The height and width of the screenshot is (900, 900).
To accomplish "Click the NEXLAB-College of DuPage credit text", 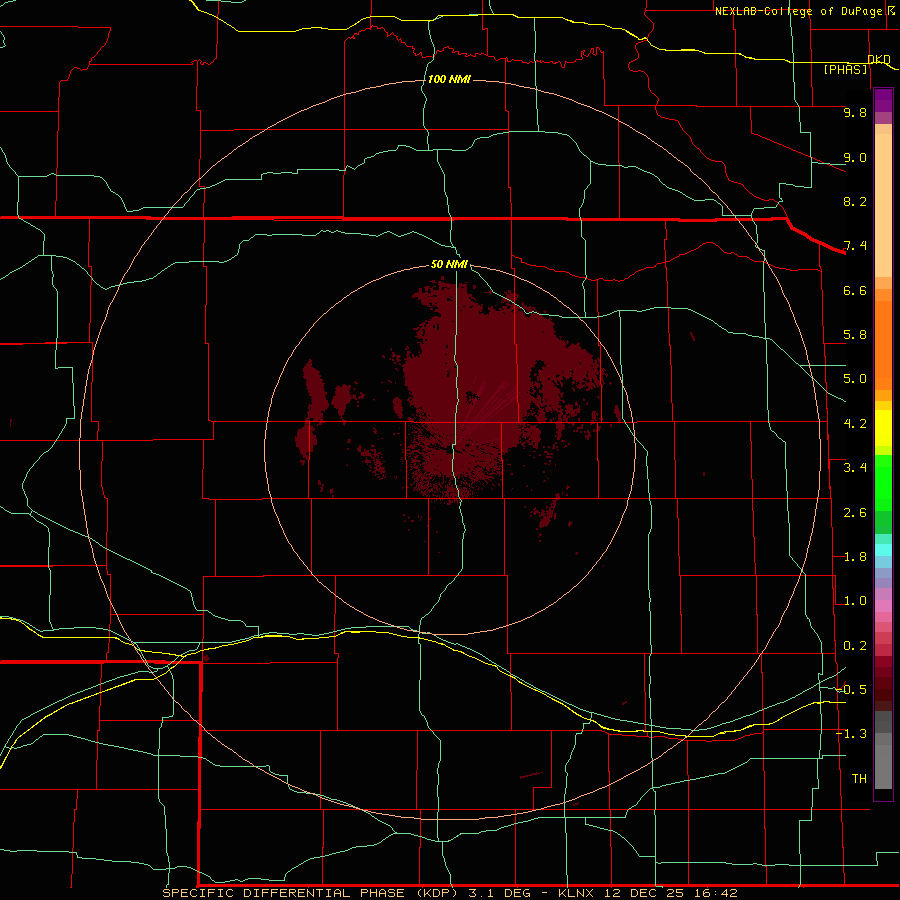I will 798,11.
